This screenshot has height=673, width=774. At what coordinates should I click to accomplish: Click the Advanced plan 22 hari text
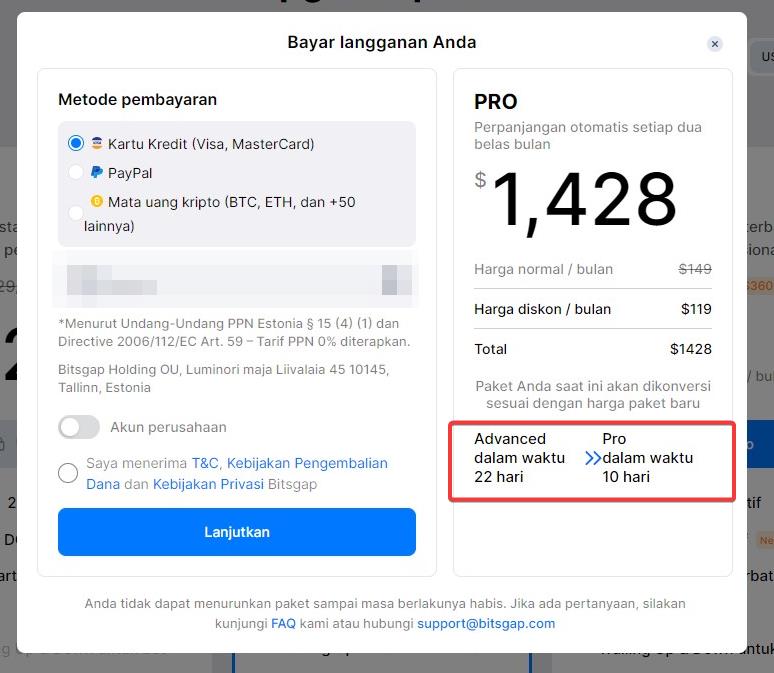pyautogui.click(x=519, y=458)
